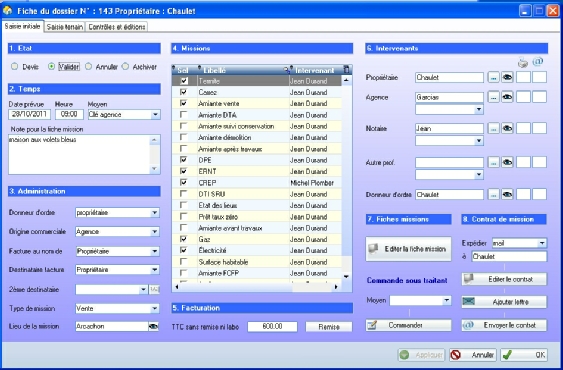Open the Moyen Clé agence dropdown
This screenshot has height=370, width=563.
coord(155,115)
